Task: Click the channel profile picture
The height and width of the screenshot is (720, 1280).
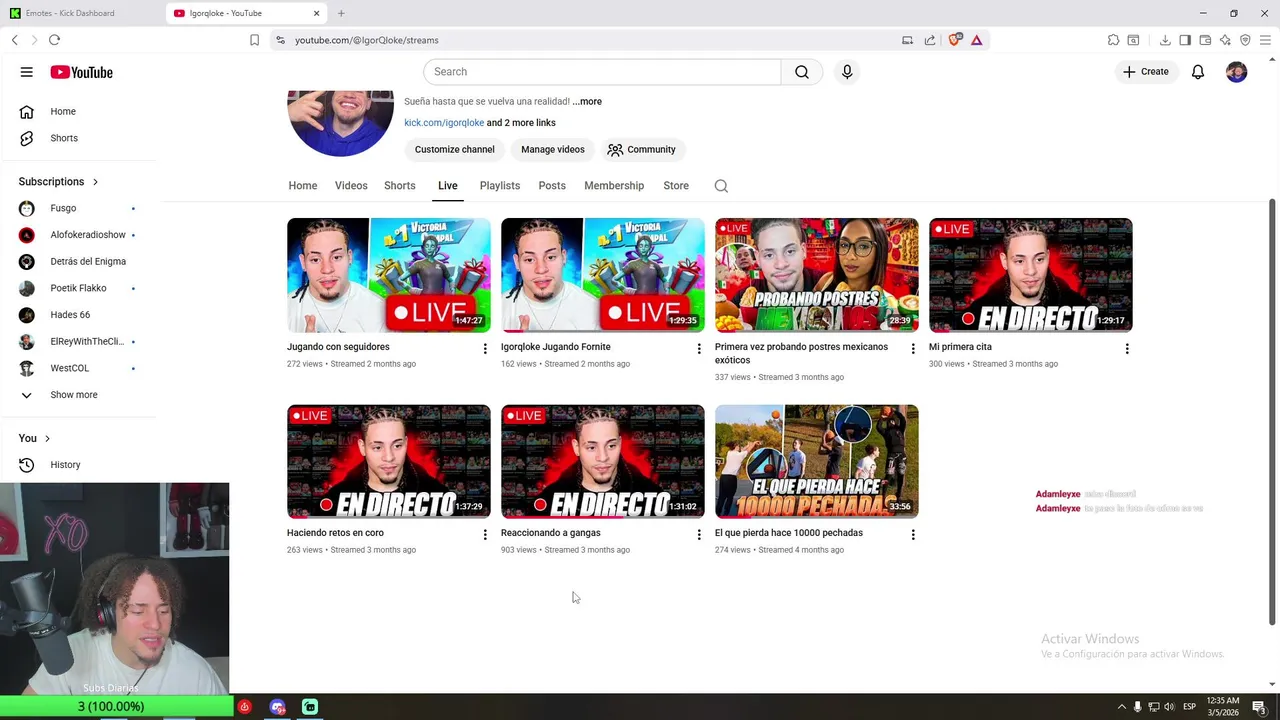Action: coord(340,123)
